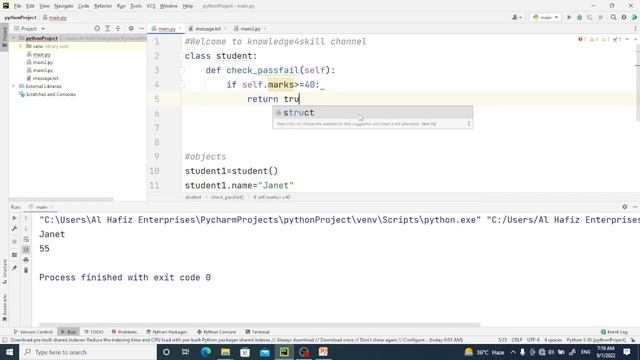
Task: Open File Explorer from taskbar
Action: pos(225,352)
